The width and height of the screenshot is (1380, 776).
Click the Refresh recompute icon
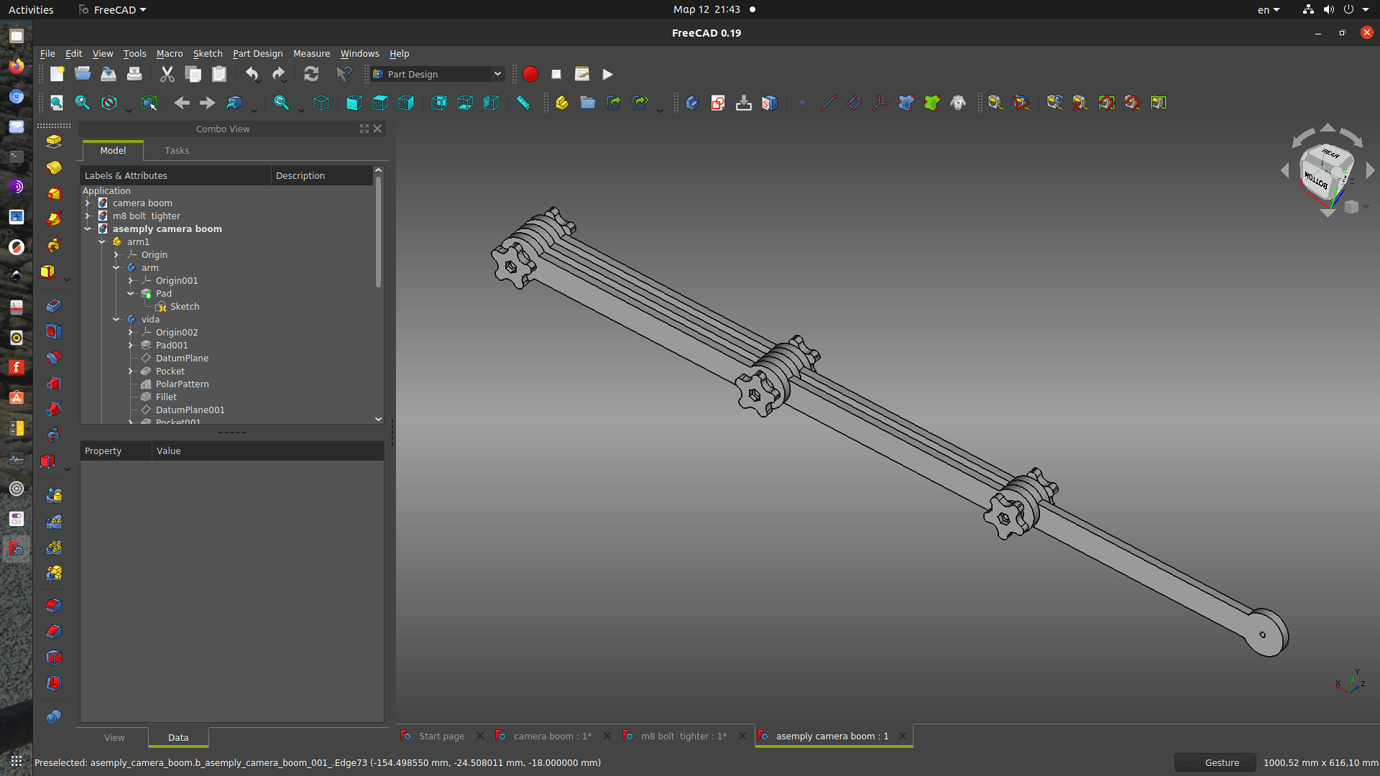(x=311, y=74)
